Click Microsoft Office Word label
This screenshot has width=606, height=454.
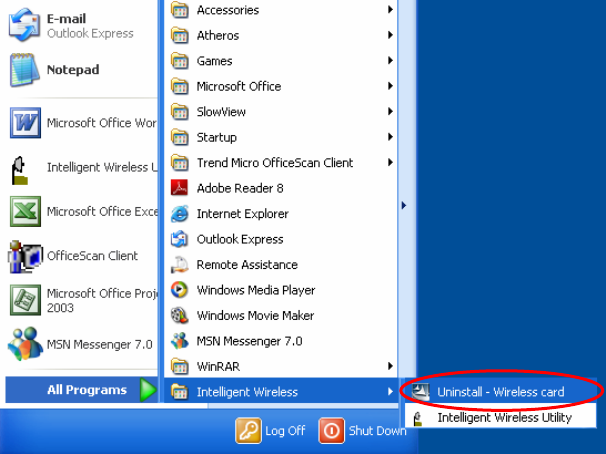[x=102, y=123]
